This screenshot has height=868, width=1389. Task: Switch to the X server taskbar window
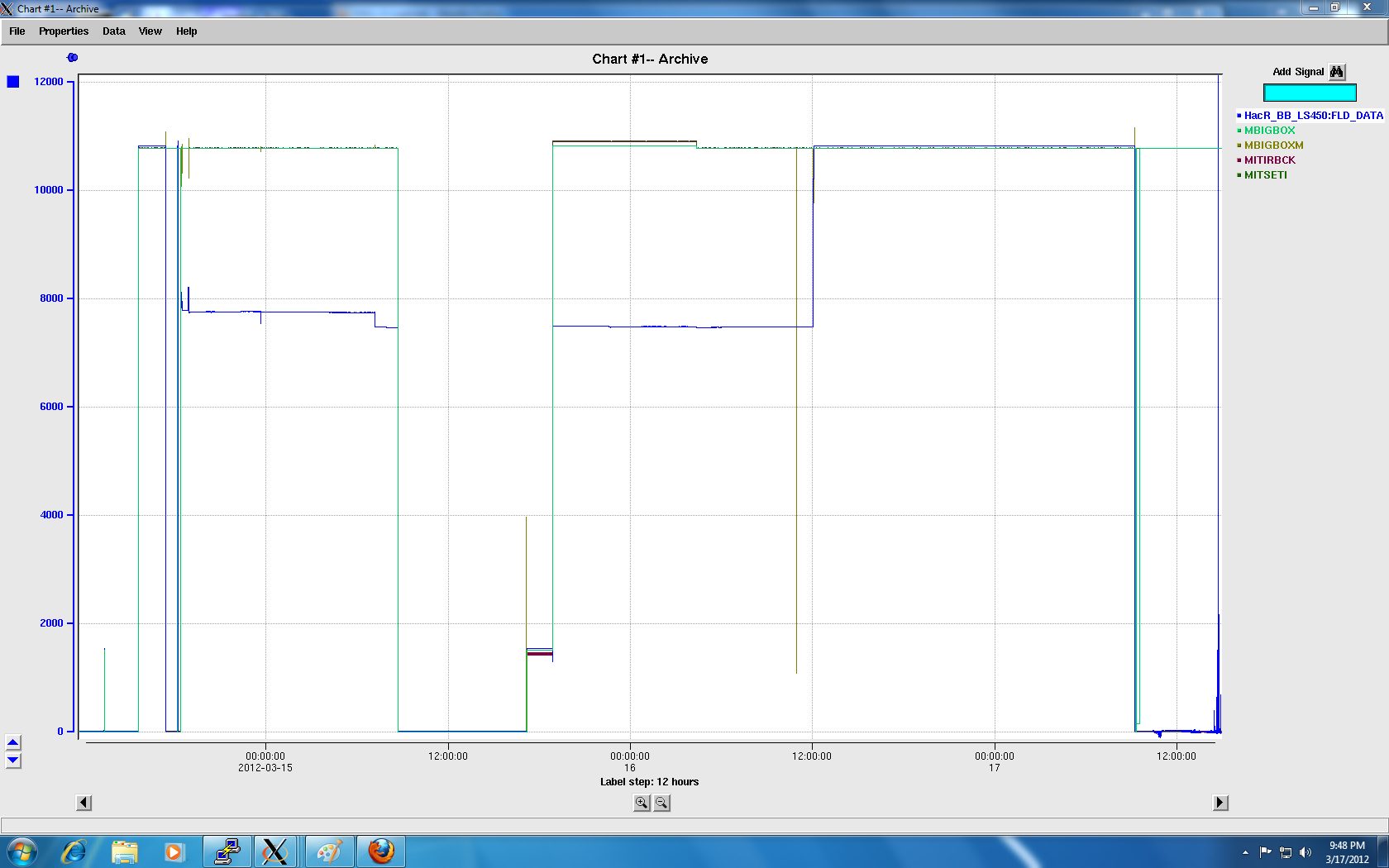tap(275, 851)
